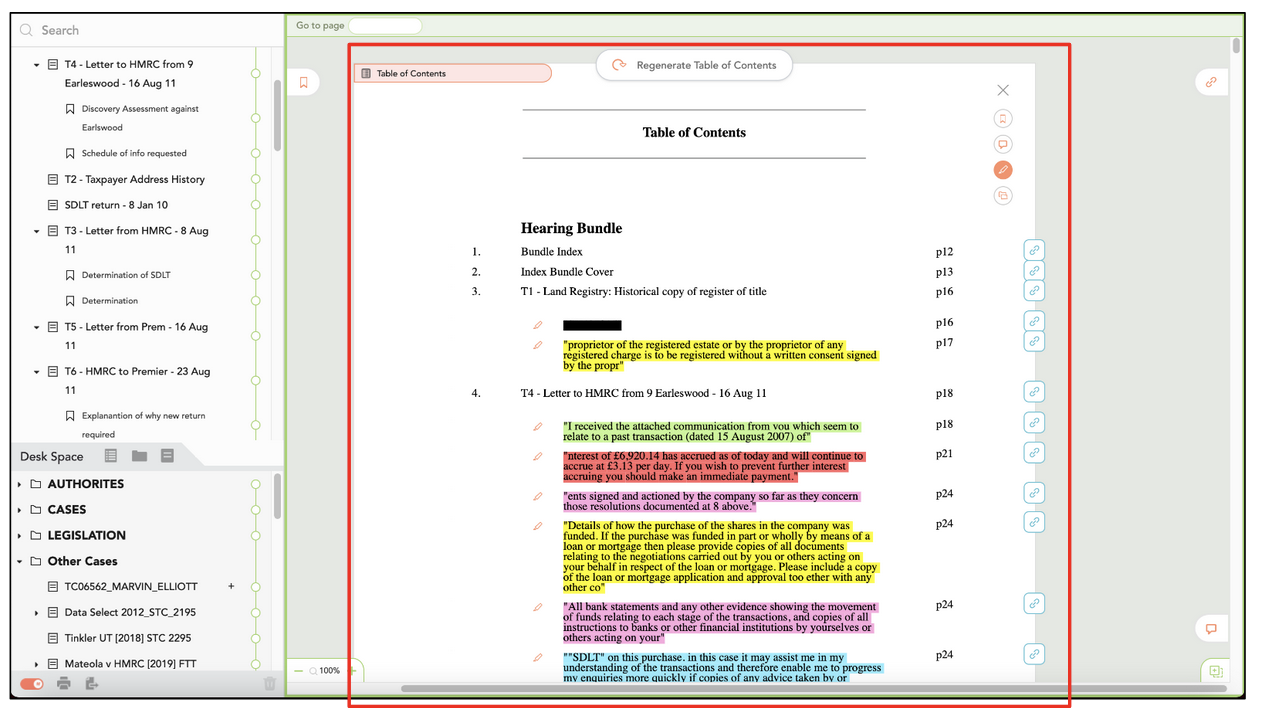The image size is (1266, 720).
Task: Click pen icon beside 'proprietor of the registered estate' highlight
Action: coord(538,345)
